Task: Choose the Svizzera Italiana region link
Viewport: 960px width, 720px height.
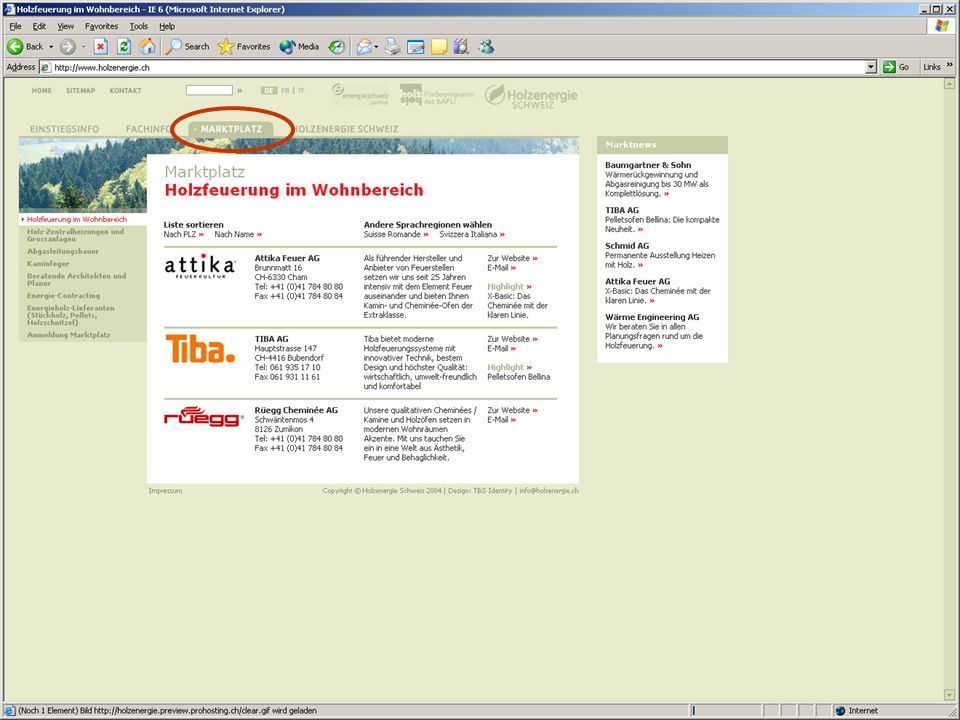Action: point(472,234)
